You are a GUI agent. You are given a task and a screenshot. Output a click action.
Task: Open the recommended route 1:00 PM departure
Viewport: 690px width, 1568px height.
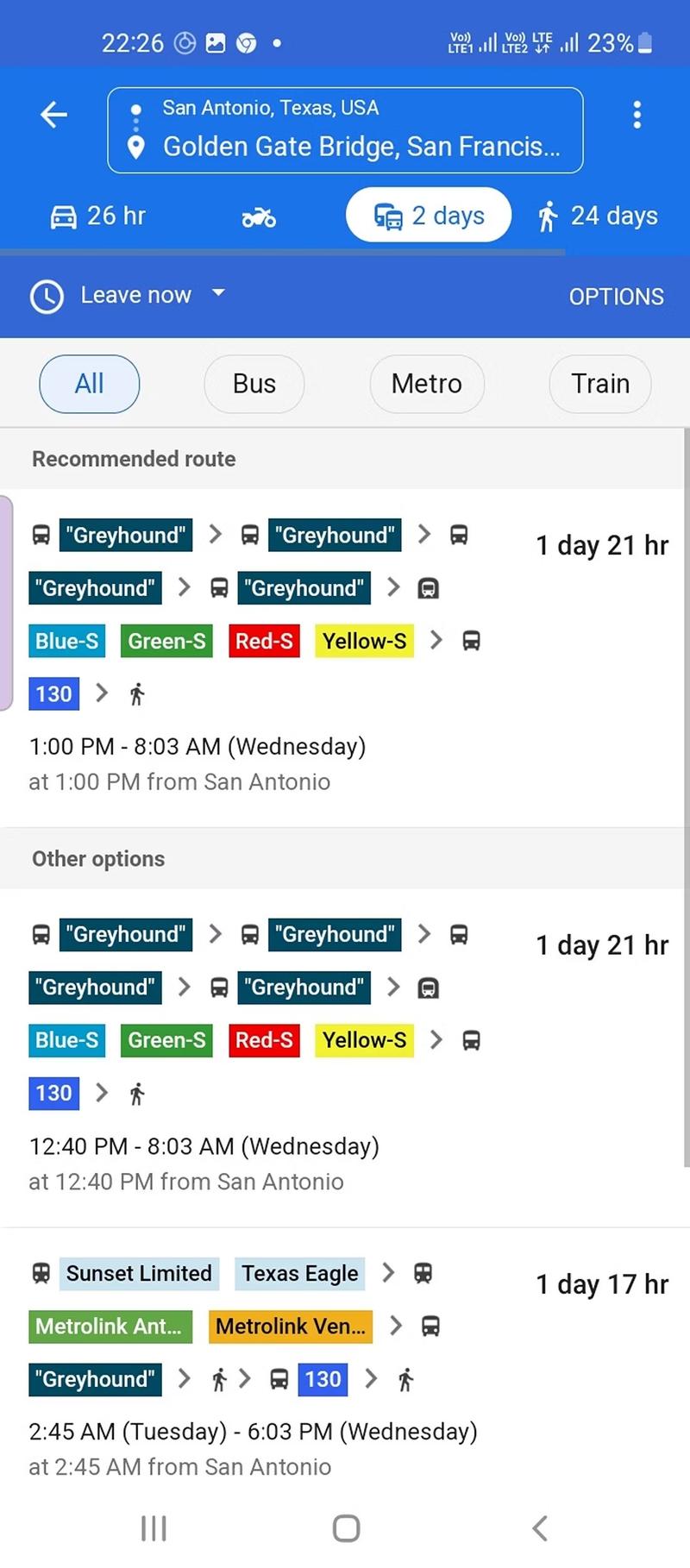click(345, 658)
